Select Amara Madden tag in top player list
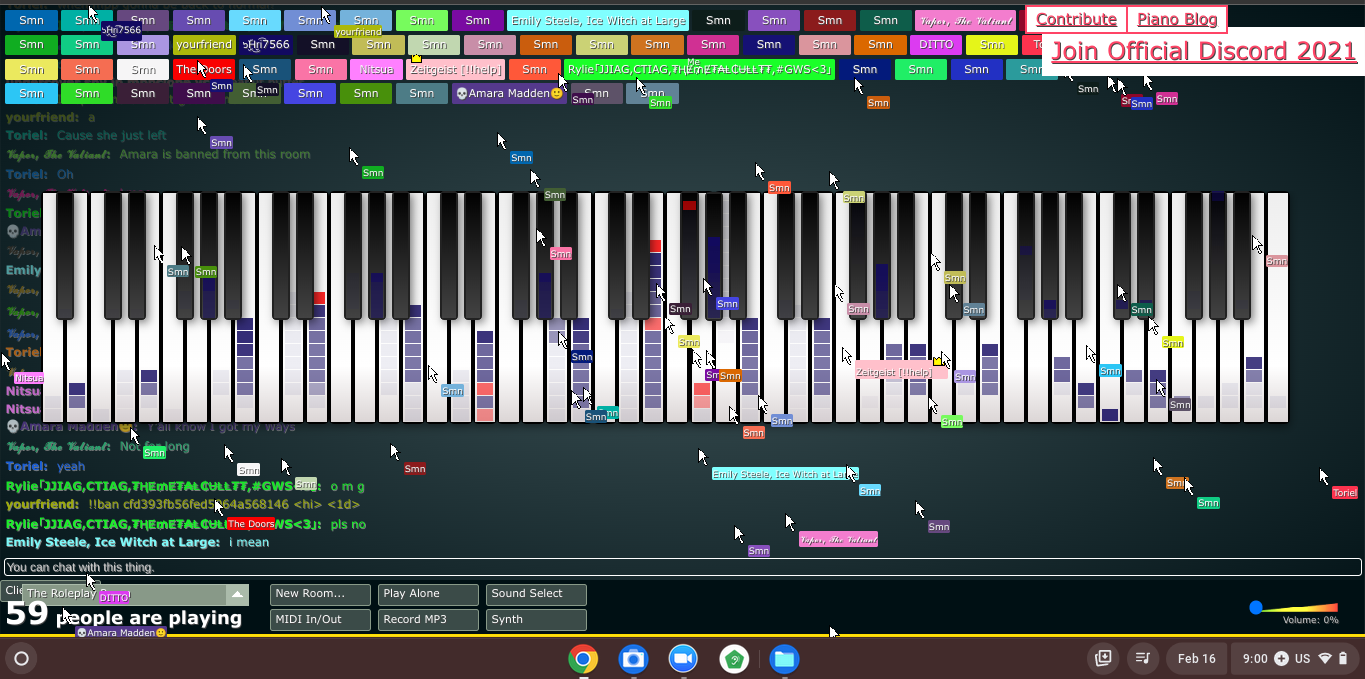The height and width of the screenshot is (679, 1365). click(508, 93)
